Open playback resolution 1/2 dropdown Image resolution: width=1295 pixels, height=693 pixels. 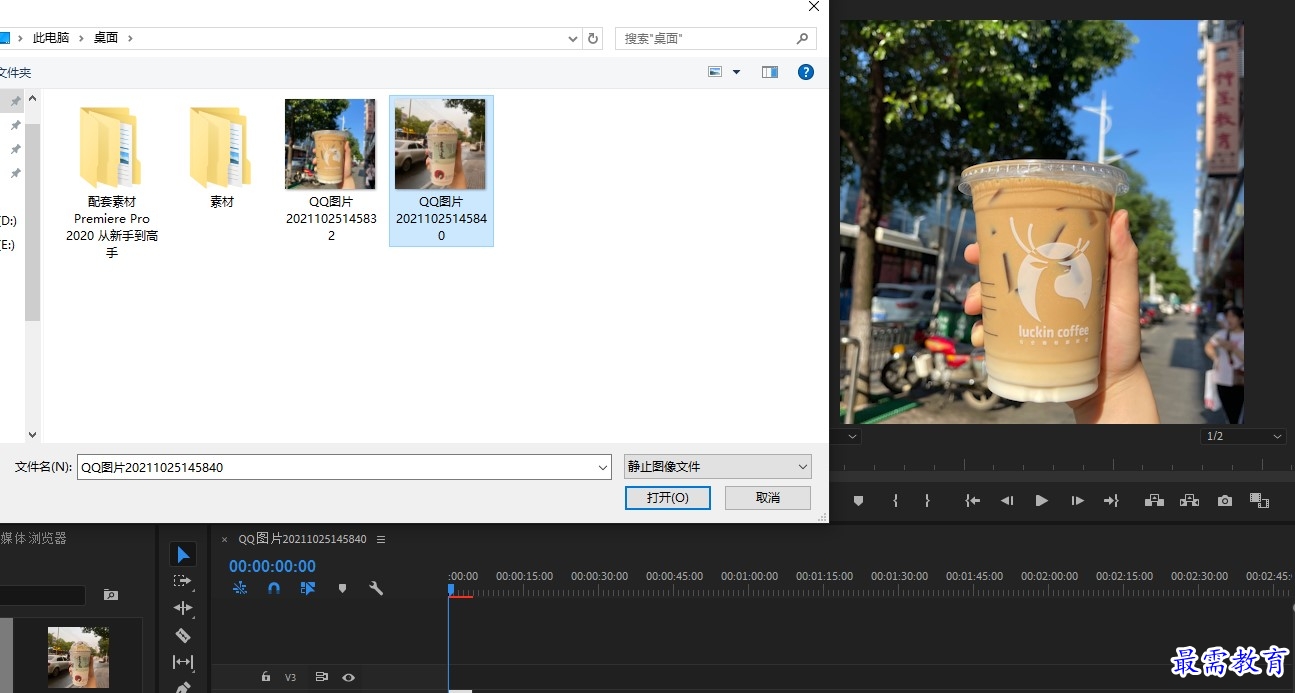(x=1242, y=436)
